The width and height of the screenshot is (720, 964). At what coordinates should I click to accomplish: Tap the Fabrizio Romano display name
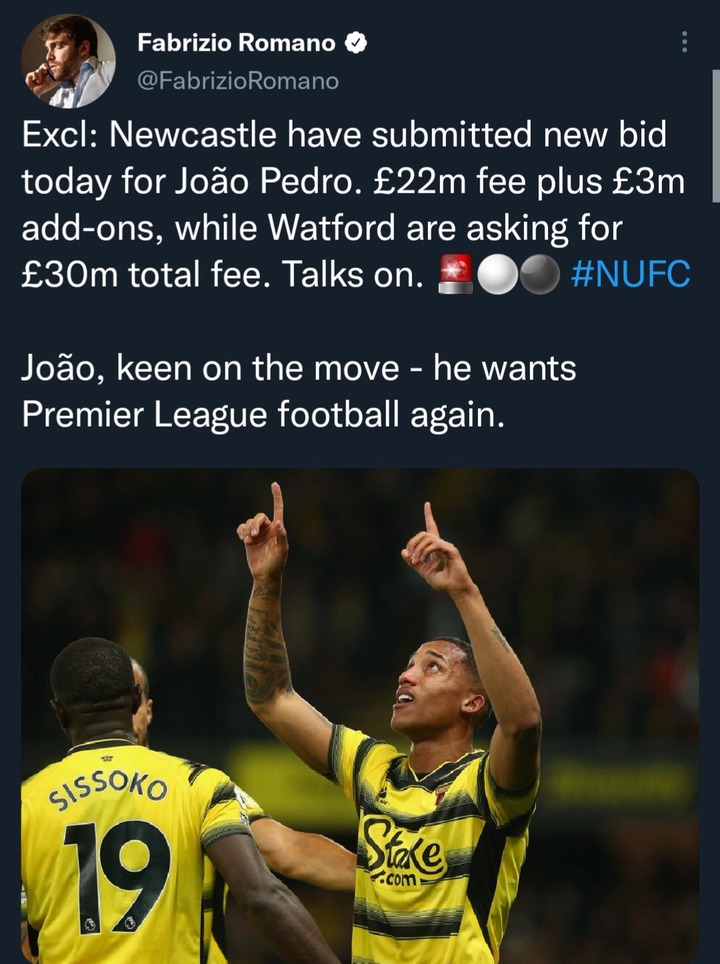coord(236,43)
